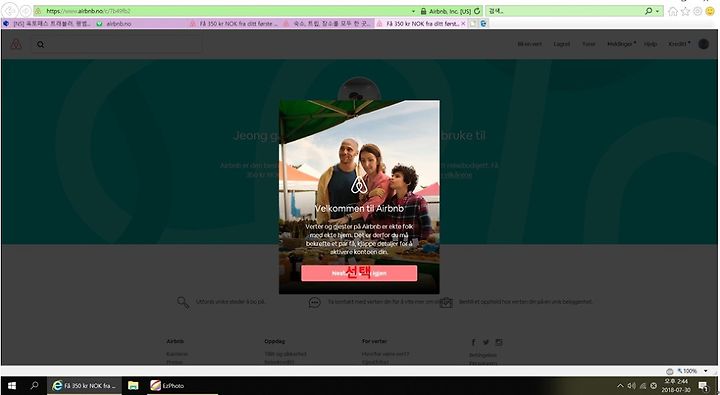
Task: Click the profile avatar in the header
Action: click(703, 44)
